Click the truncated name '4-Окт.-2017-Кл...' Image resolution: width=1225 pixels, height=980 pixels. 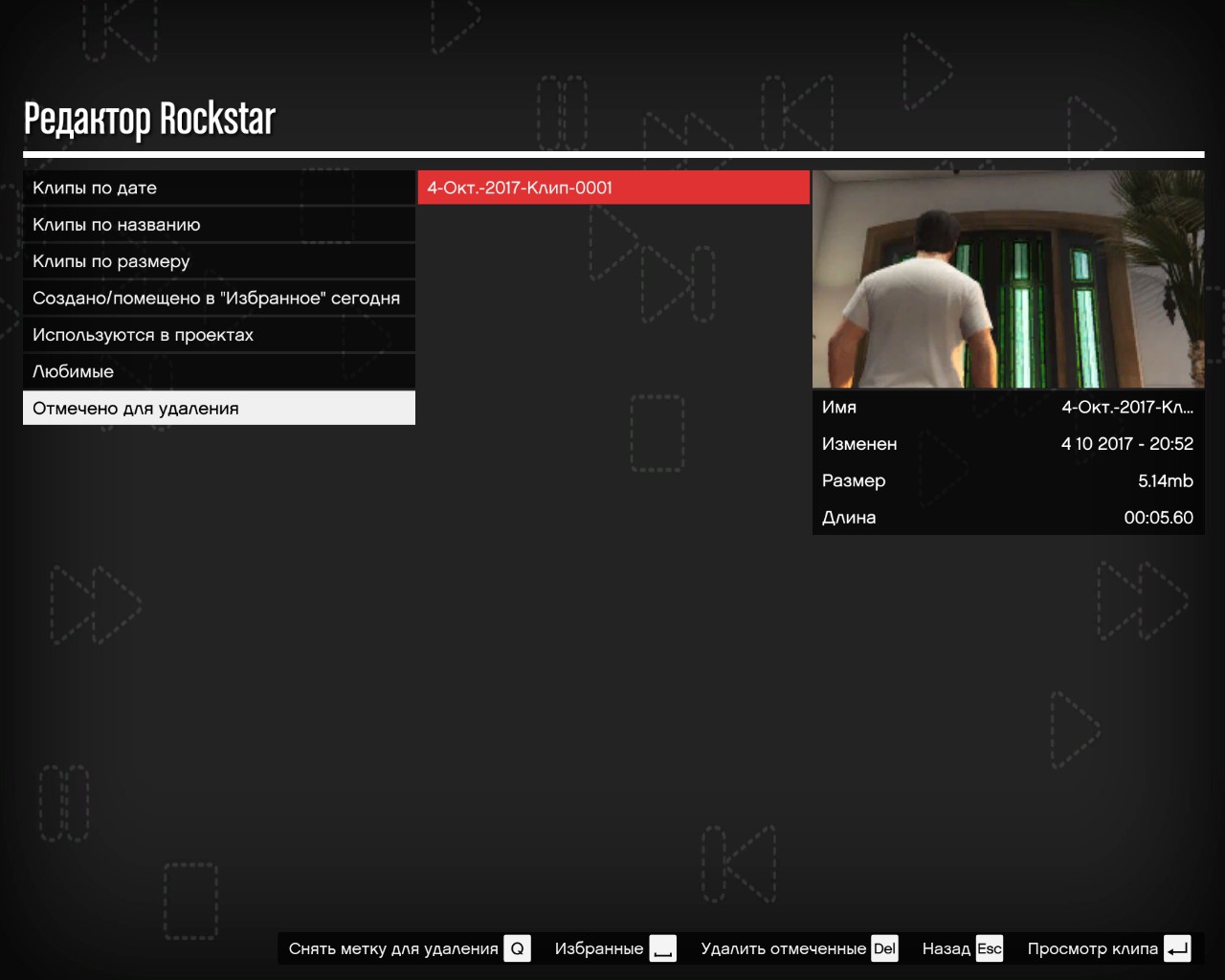click(1127, 407)
